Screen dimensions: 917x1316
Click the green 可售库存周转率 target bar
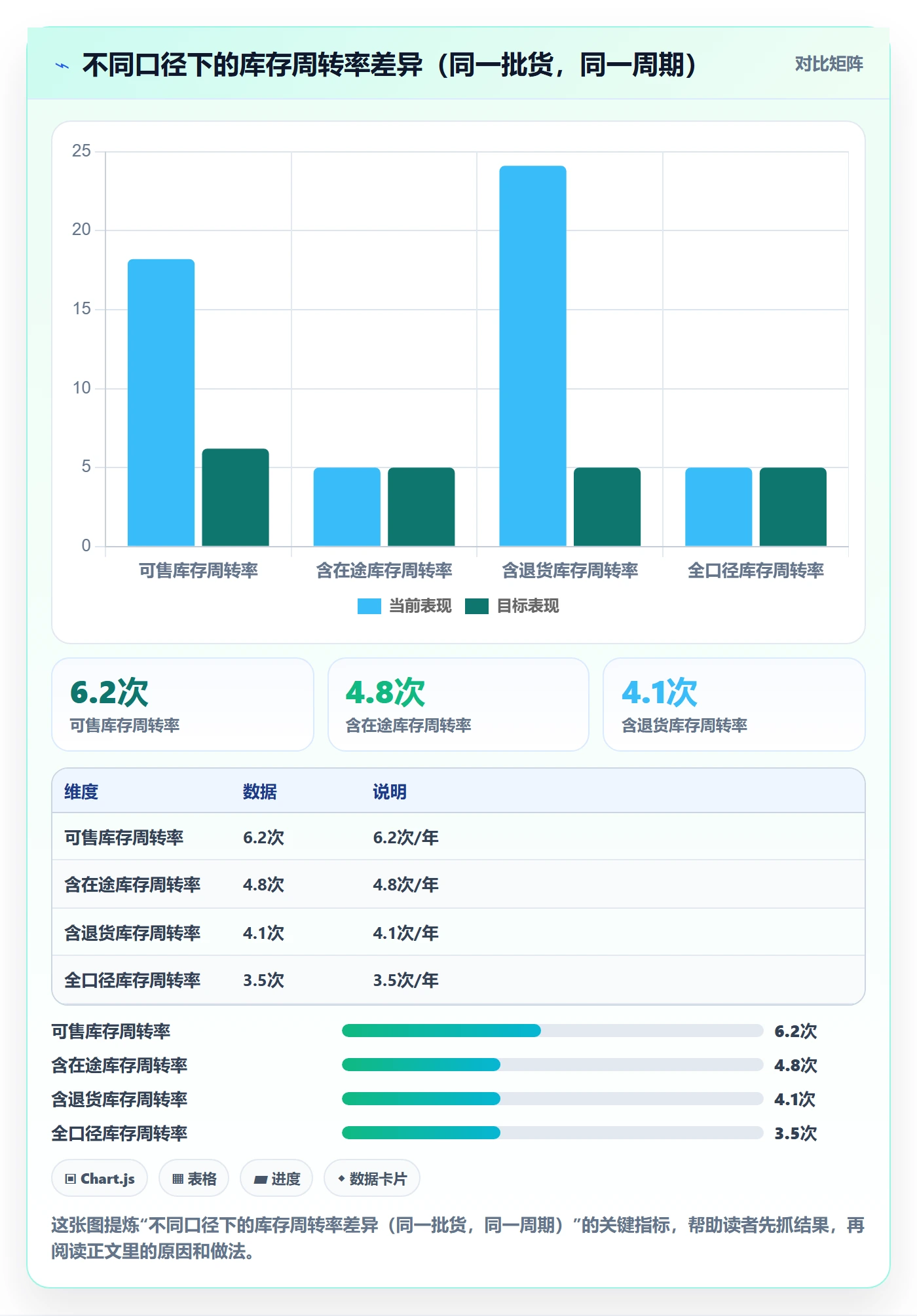[235, 497]
